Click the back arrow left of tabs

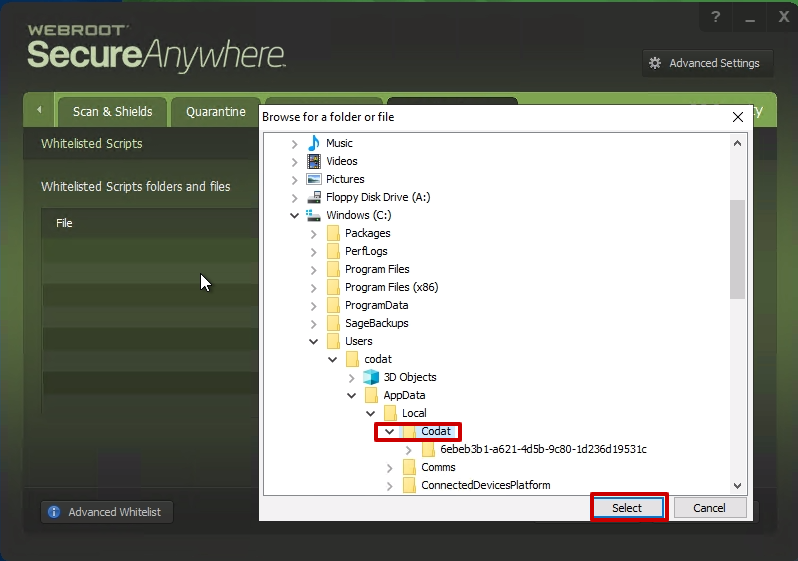click(39, 109)
